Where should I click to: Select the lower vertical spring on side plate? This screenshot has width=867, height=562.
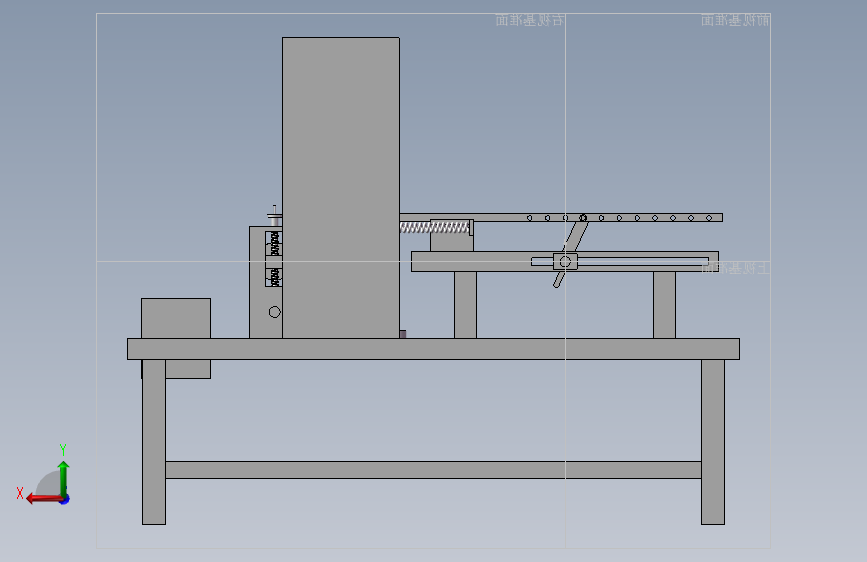coord(274,278)
